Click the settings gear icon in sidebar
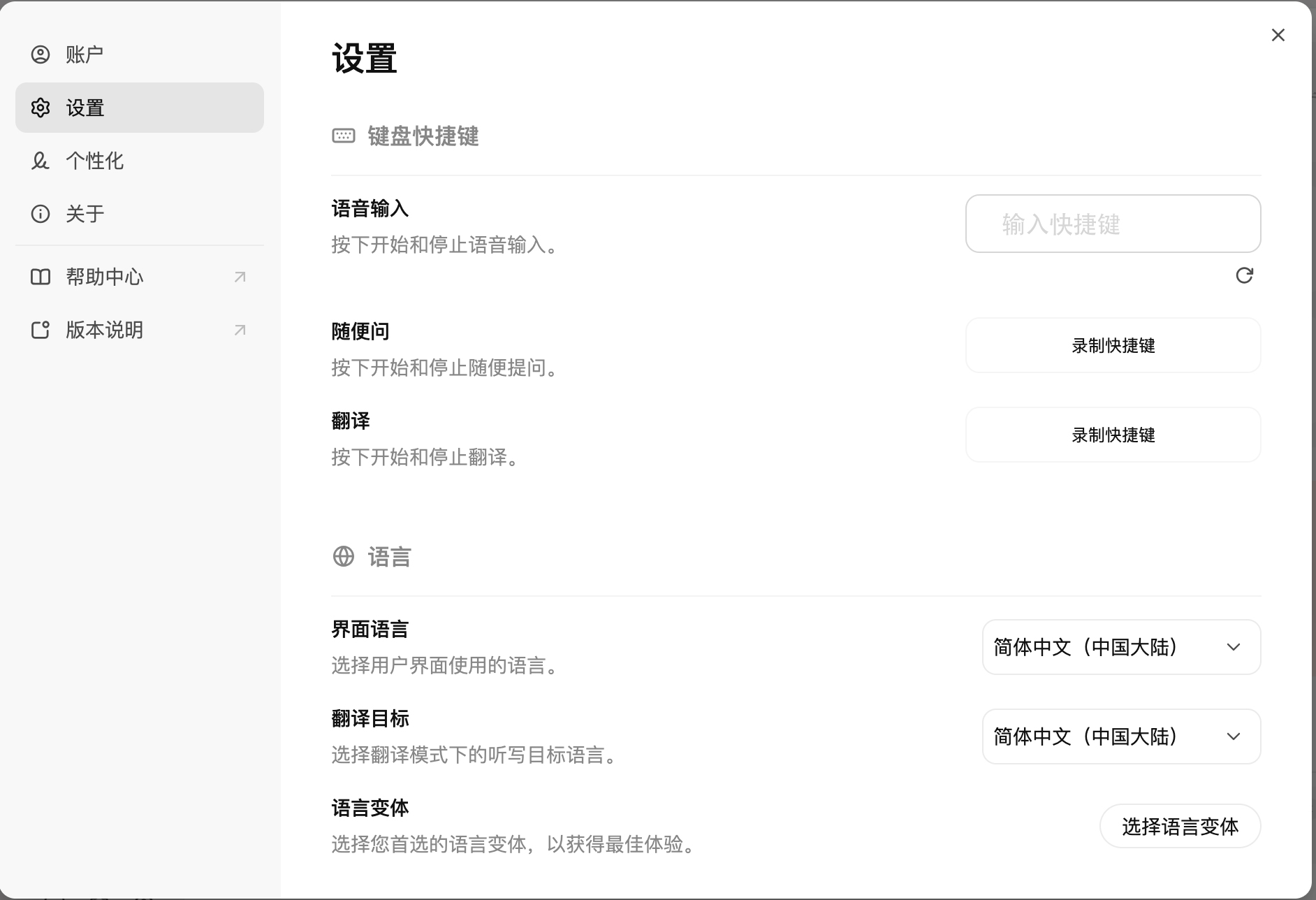1316x900 pixels. coord(41,108)
